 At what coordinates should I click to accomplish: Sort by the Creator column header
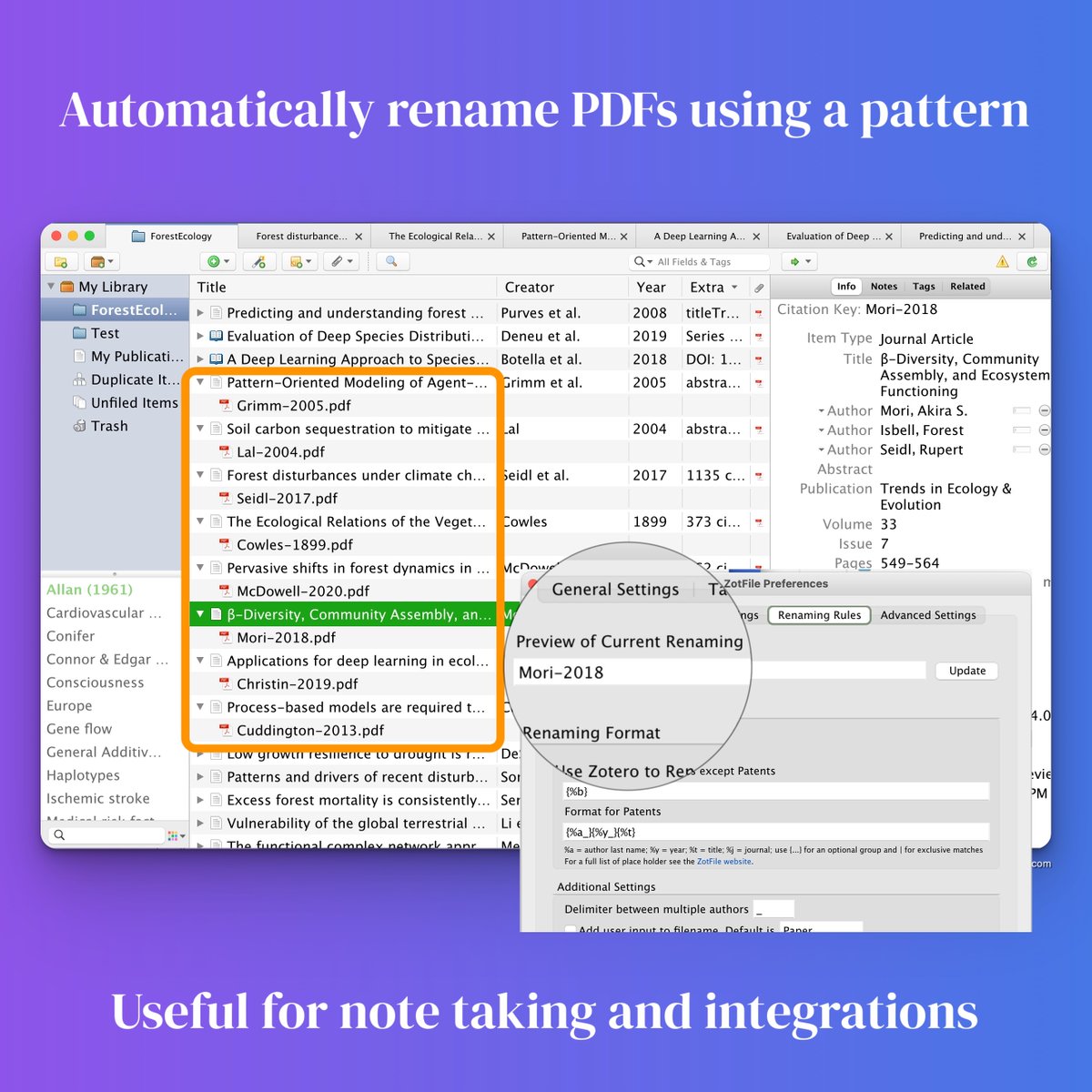point(562,288)
